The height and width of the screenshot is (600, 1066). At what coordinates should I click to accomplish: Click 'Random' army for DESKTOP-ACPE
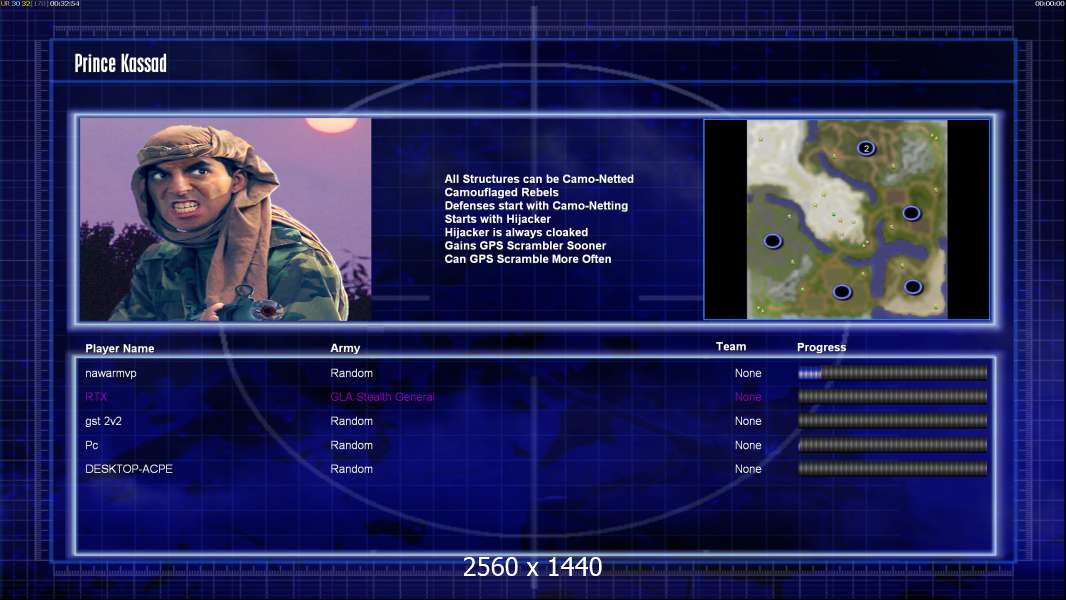(x=351, y=469)
